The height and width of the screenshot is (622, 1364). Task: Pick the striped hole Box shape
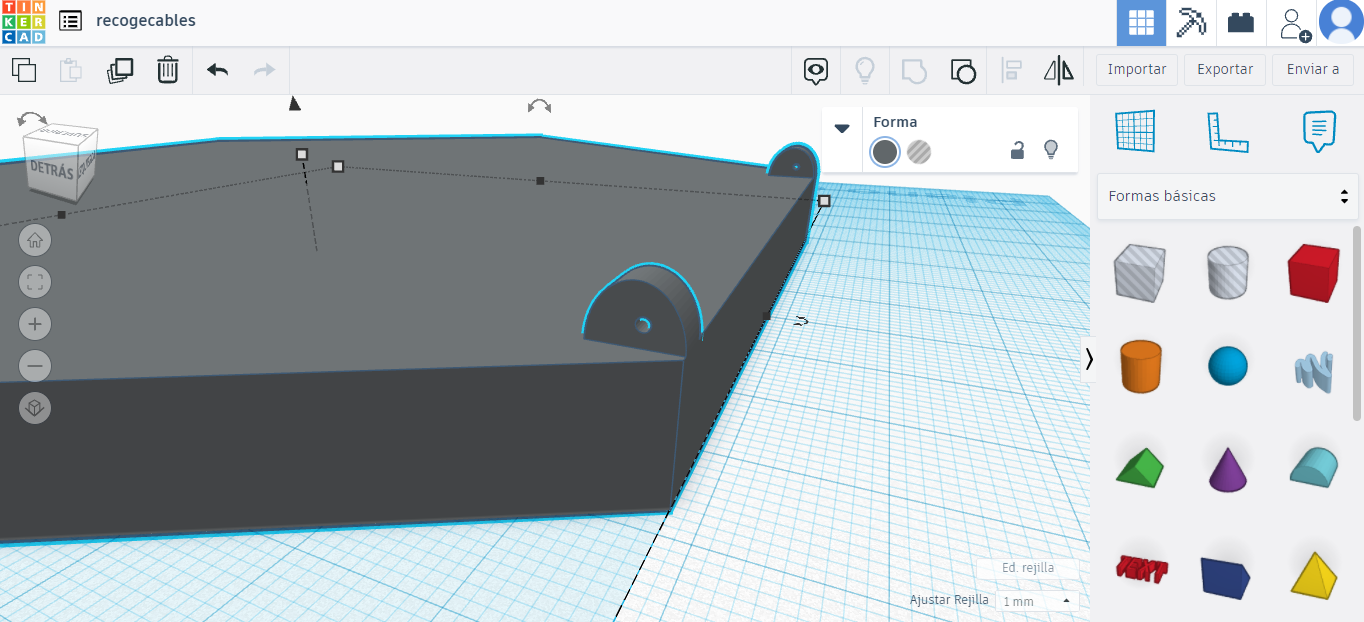coord(1139,272)
